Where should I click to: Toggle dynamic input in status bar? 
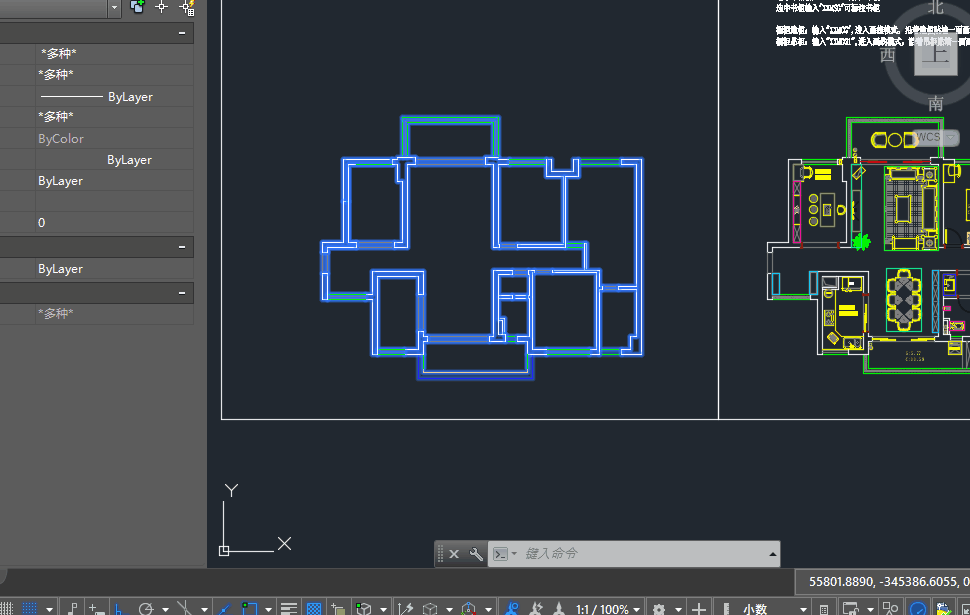(x=96, y=609)
